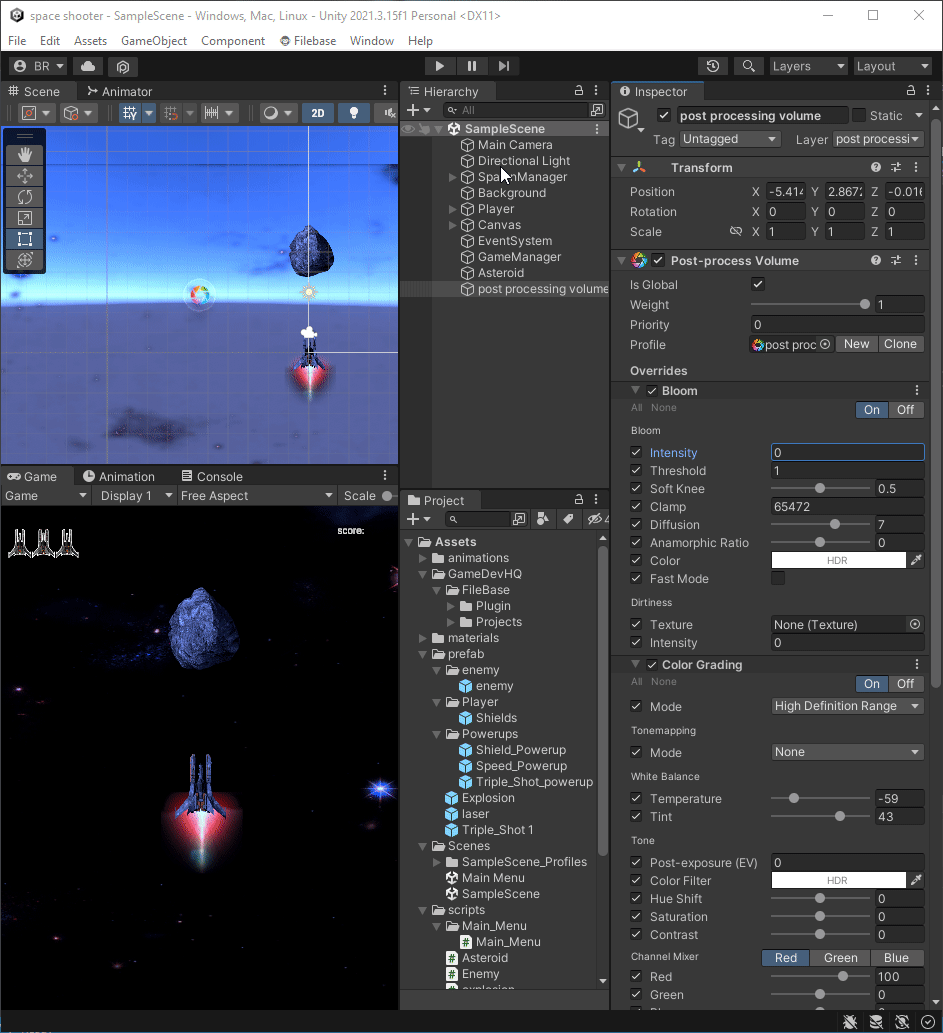Enable Static checkbox for post processing volume
This screenshot has height=1033, width=943.
click(x=857, y=115)
